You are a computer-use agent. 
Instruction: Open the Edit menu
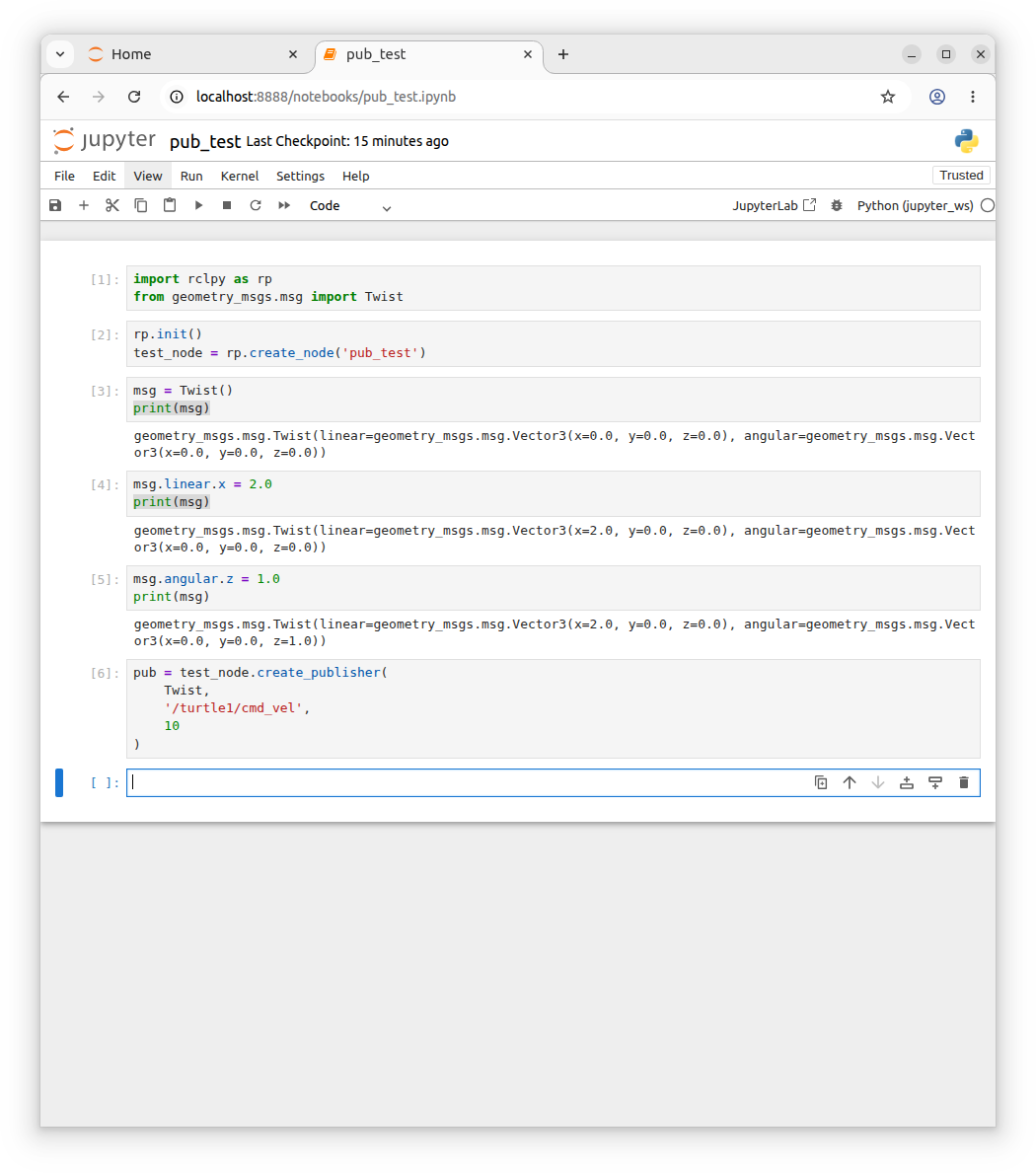coord(104,176)
